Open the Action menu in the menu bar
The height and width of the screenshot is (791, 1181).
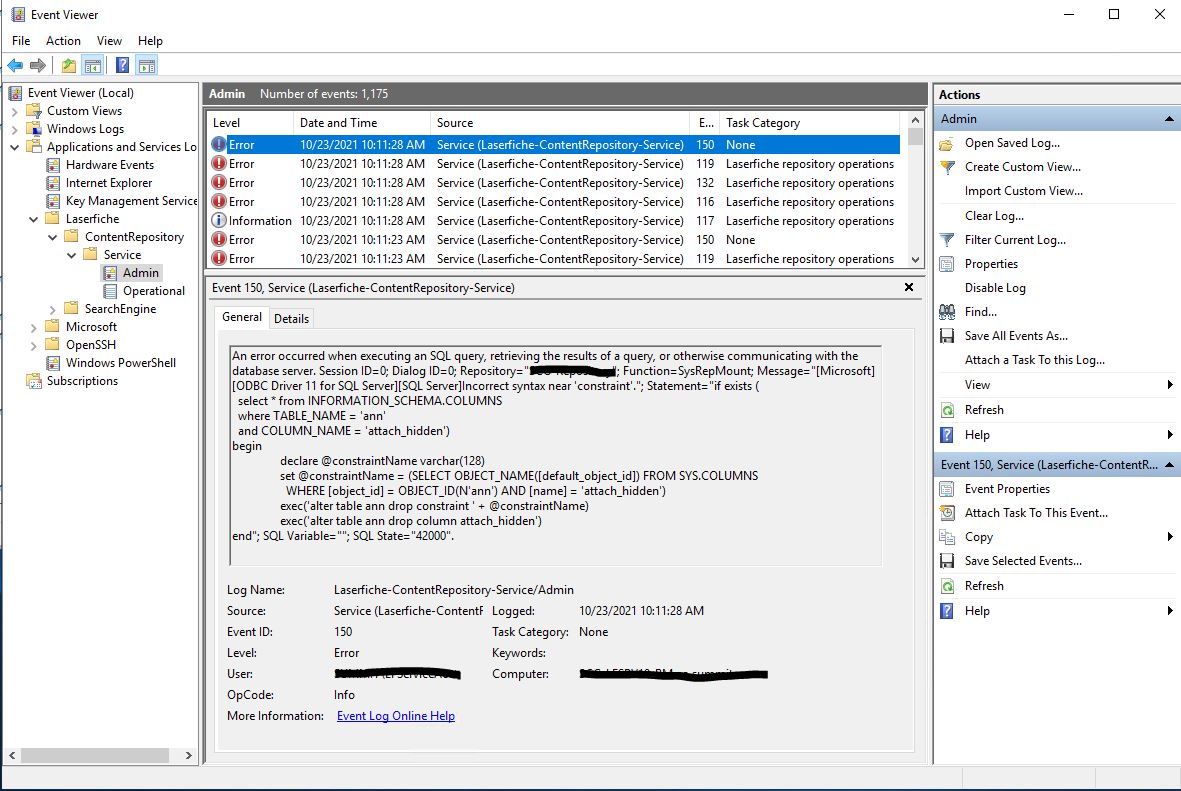pyautogui.click(x=63, y=41)
